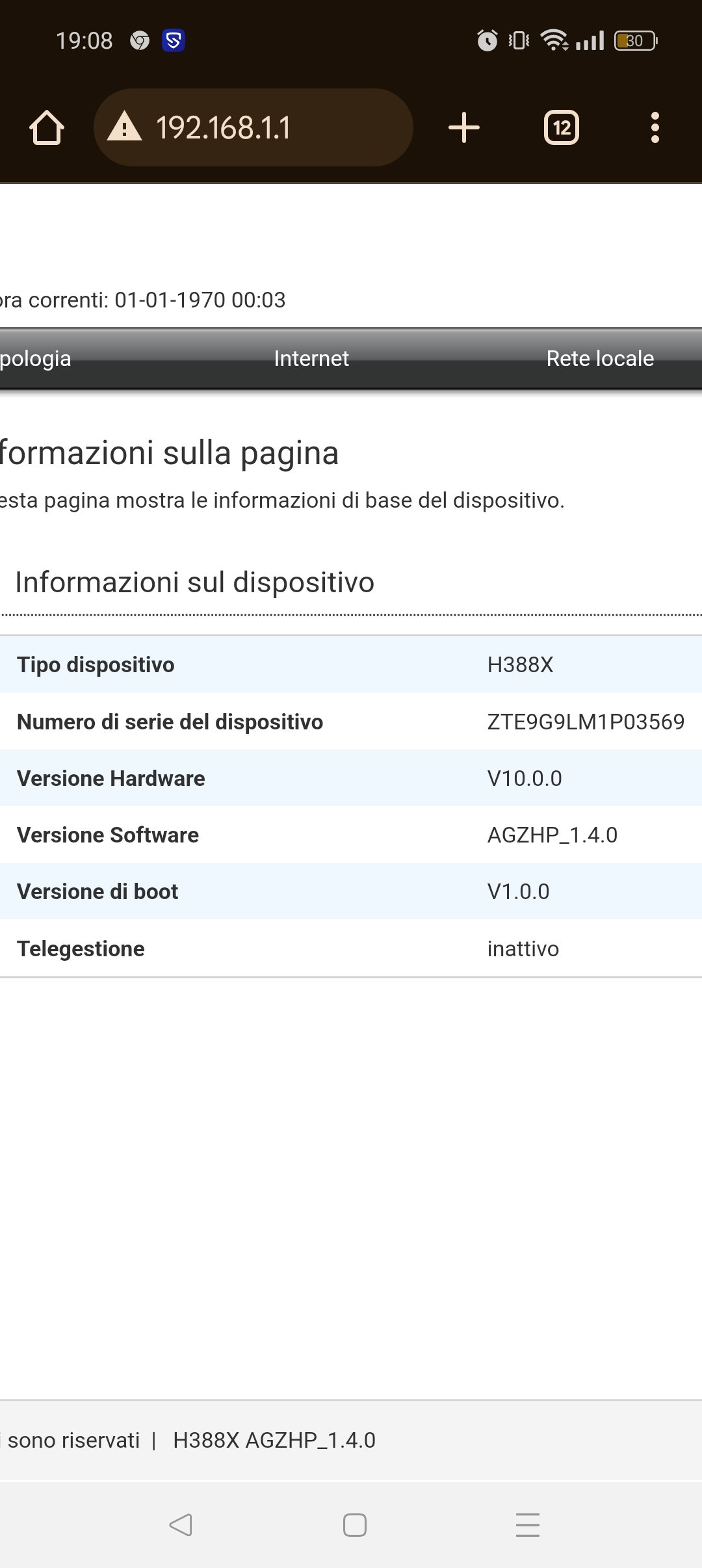Tap the Informazioni sul dispositivo section header
The image size is (702, 1568).
click(194, 582)
